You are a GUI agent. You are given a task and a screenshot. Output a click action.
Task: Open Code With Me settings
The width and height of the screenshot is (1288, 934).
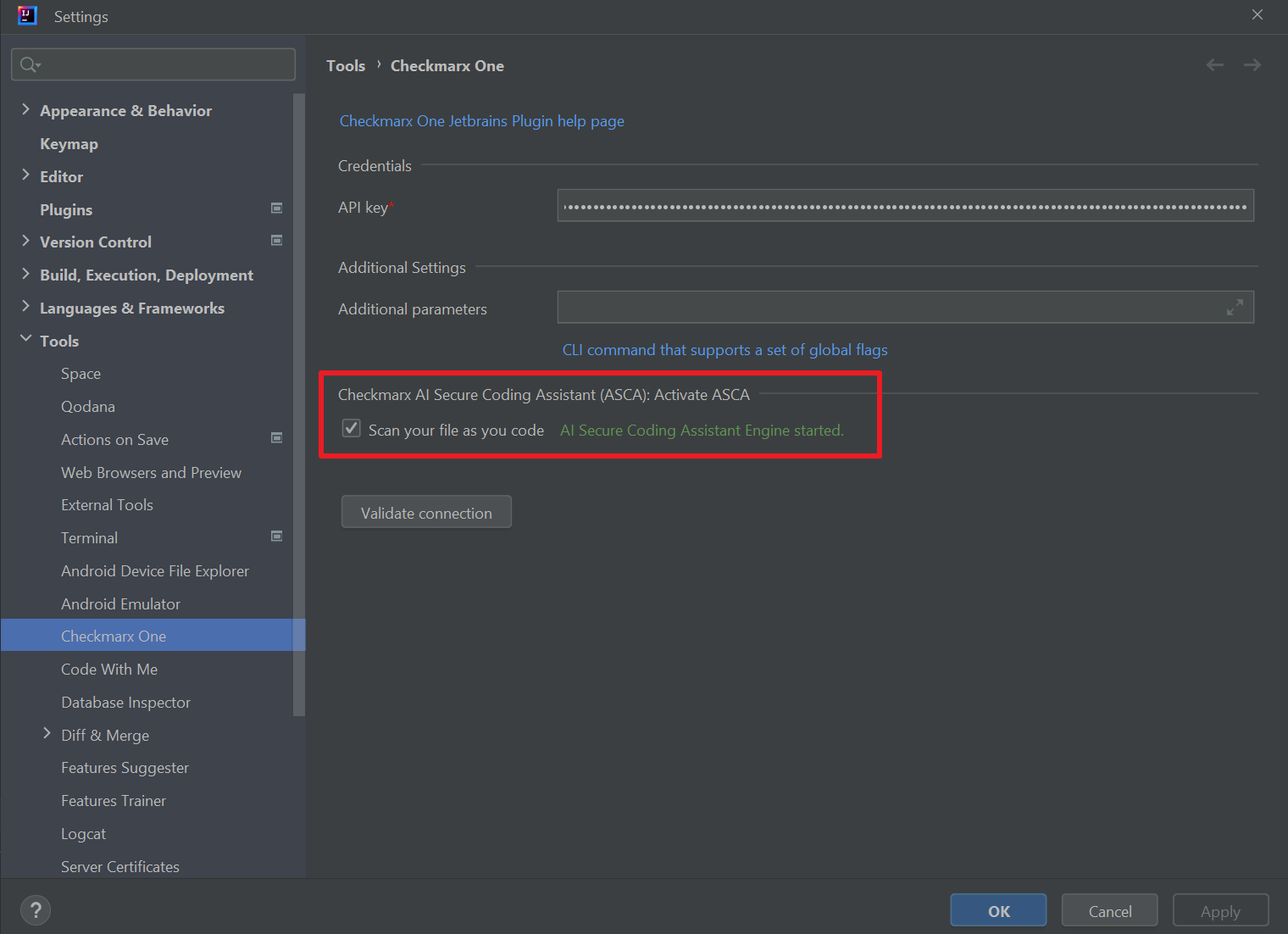(x=109, y=670)
